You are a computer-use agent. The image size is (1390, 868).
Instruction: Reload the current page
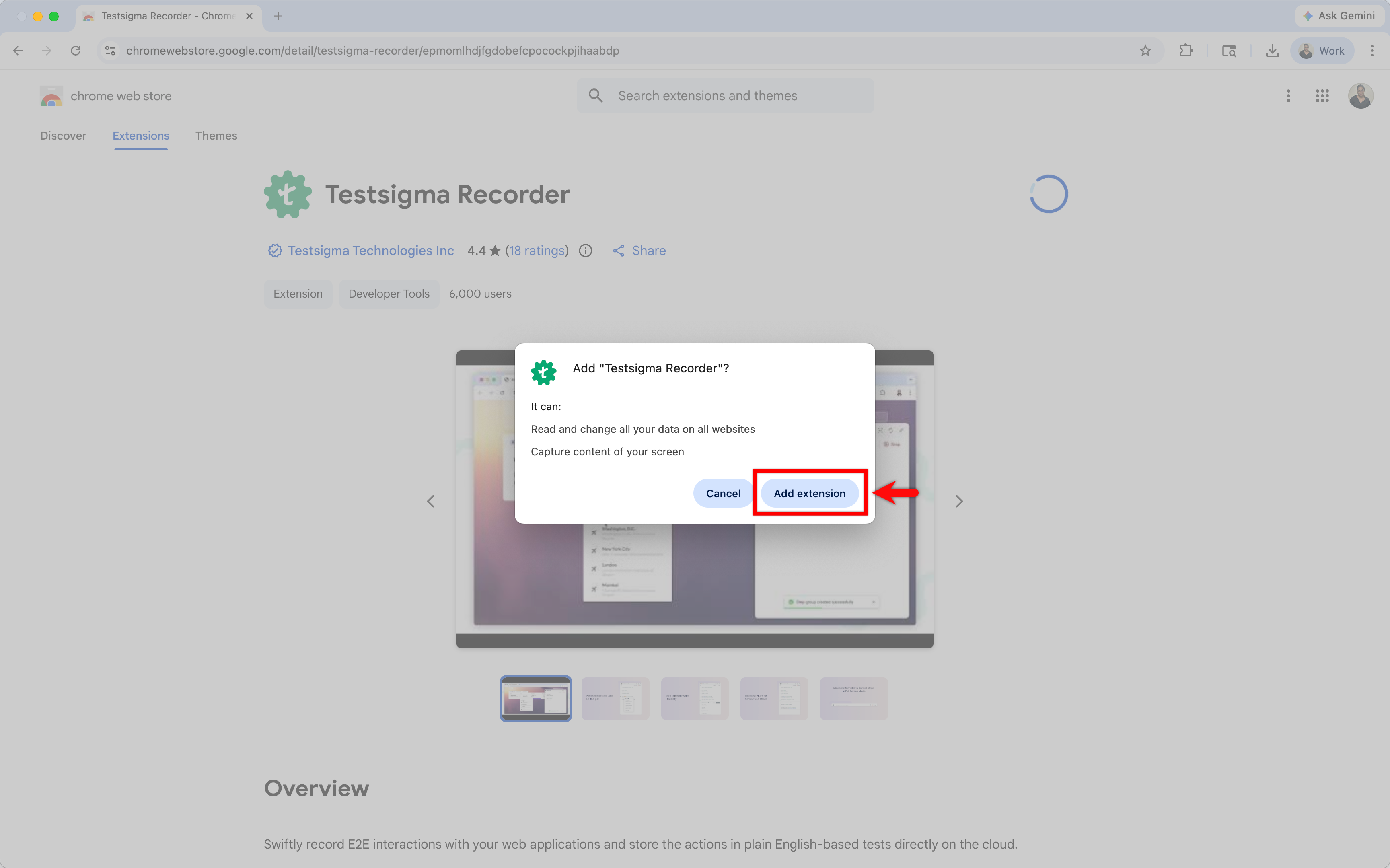click(x=76, y=51)
